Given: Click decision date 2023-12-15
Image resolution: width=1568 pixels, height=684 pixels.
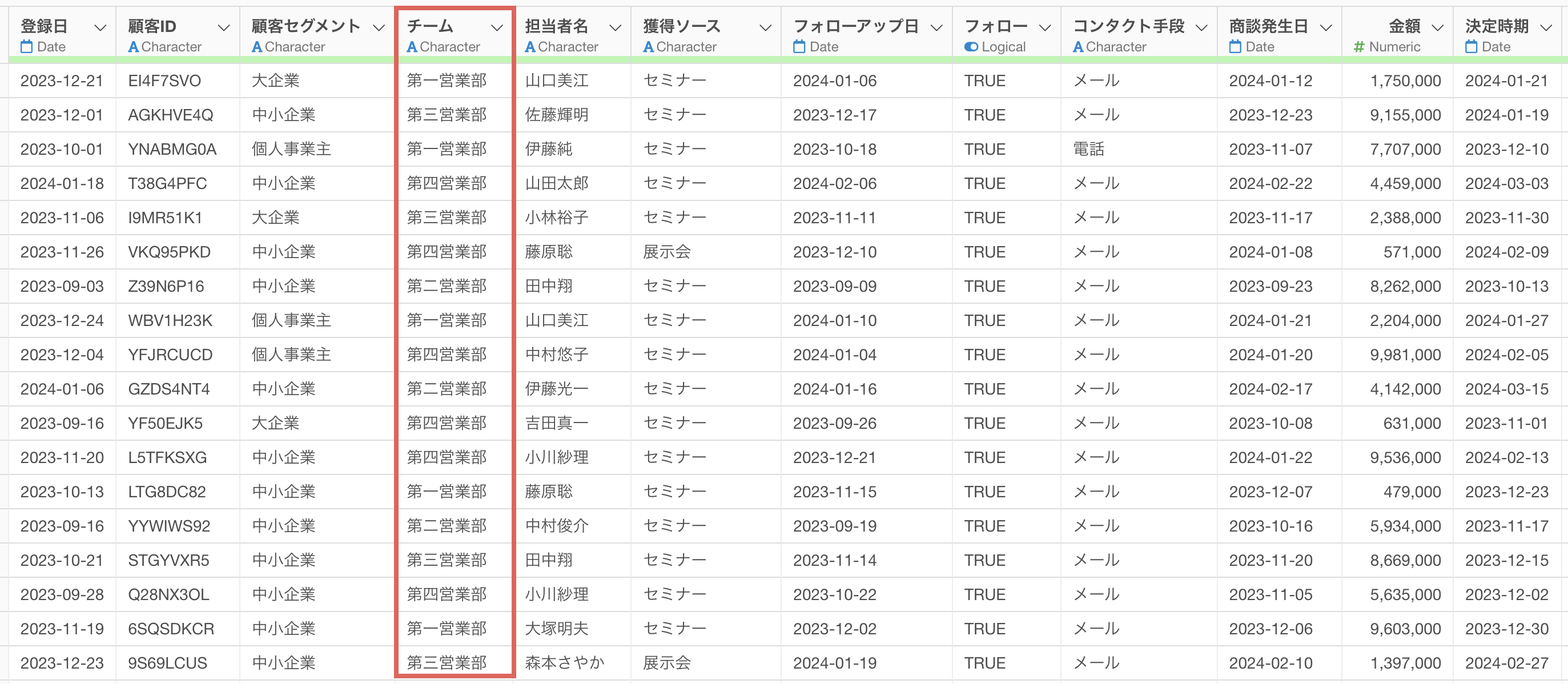Looking at the screenshot, I should tap(1507, 560).
